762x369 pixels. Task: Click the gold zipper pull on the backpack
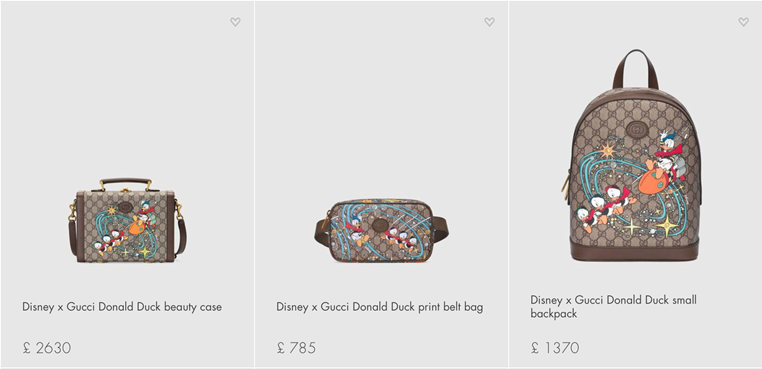(x=566, y=185)
